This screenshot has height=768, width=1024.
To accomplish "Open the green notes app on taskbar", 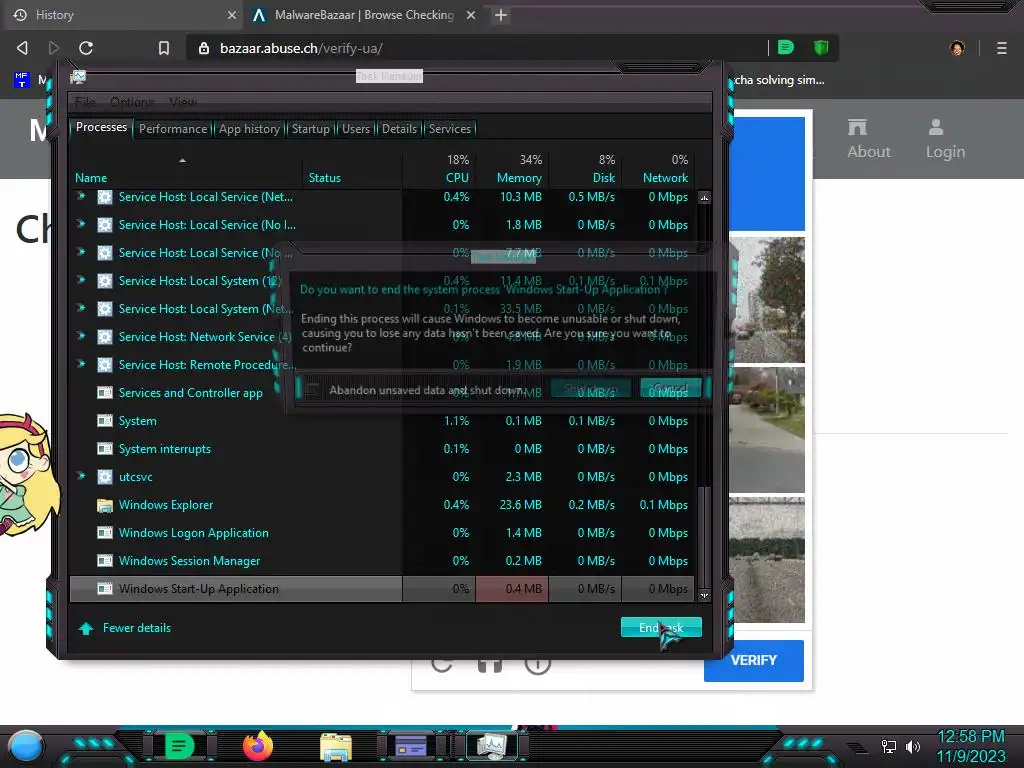I will click(x=179, y=746).
